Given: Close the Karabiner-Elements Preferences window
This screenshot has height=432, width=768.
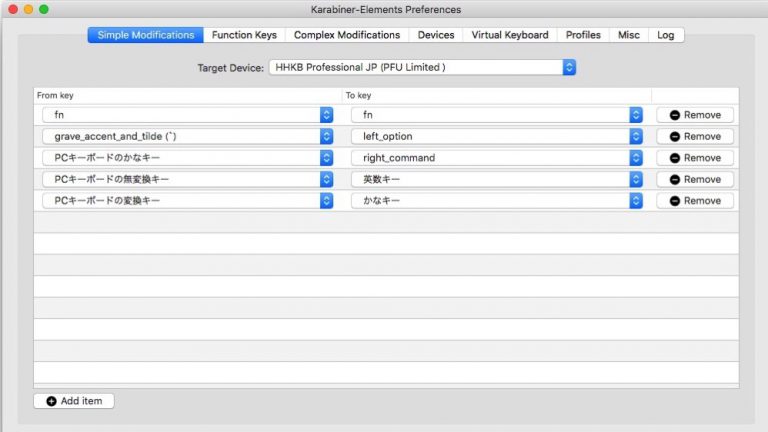Looking at the screenshot, I should 13,9.
